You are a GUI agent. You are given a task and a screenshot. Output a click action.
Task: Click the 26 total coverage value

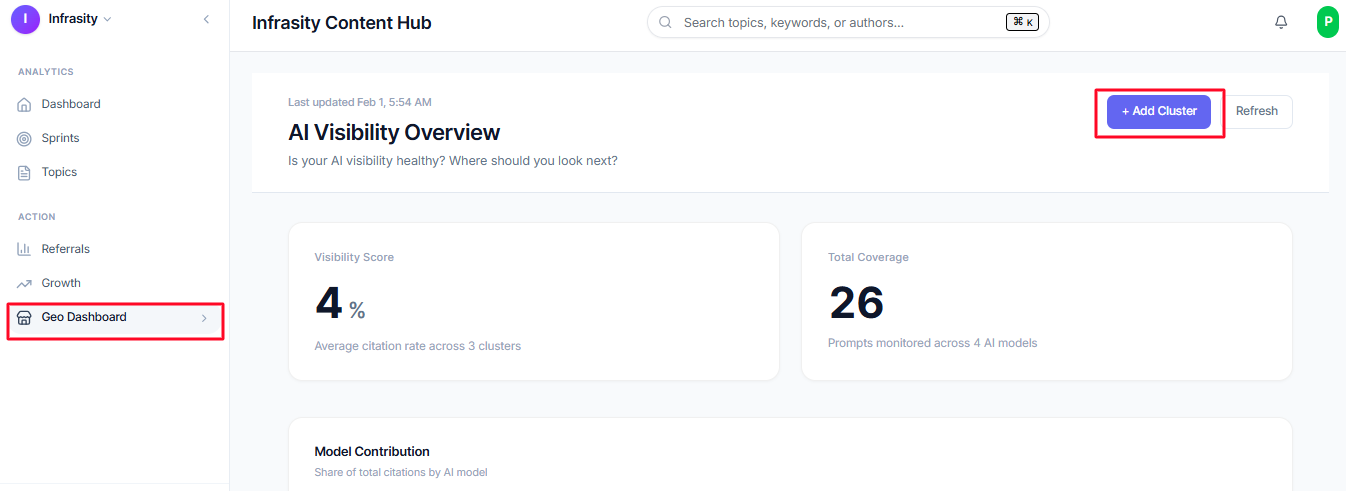click(857, 303)
